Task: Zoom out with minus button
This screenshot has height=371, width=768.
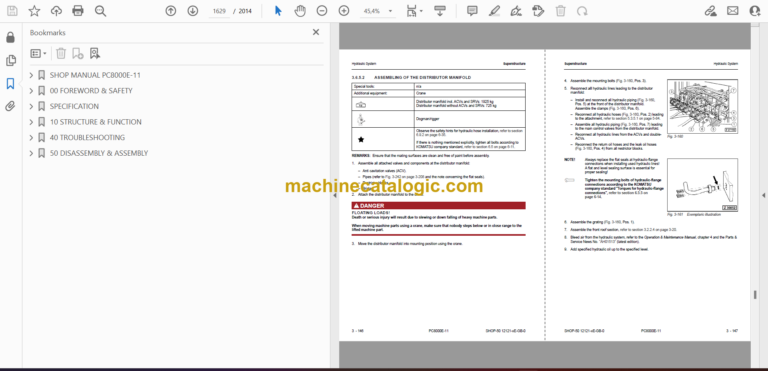Action: 322,11
